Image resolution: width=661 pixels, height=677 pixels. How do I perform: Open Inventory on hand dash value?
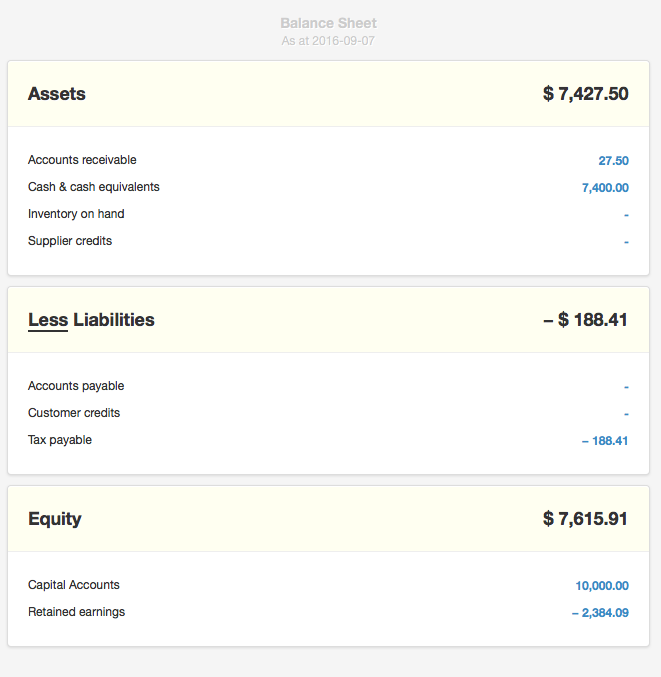[x=626, y=215]
